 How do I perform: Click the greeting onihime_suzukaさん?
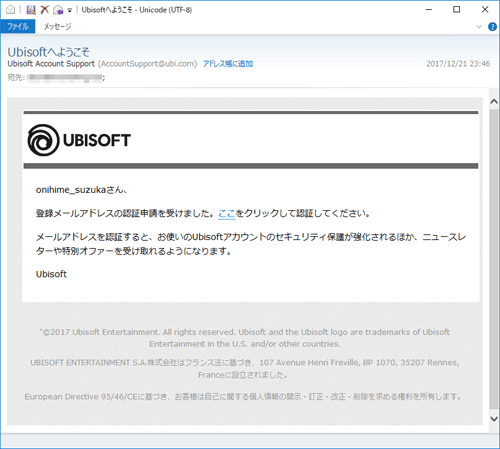tap(81, 190)
